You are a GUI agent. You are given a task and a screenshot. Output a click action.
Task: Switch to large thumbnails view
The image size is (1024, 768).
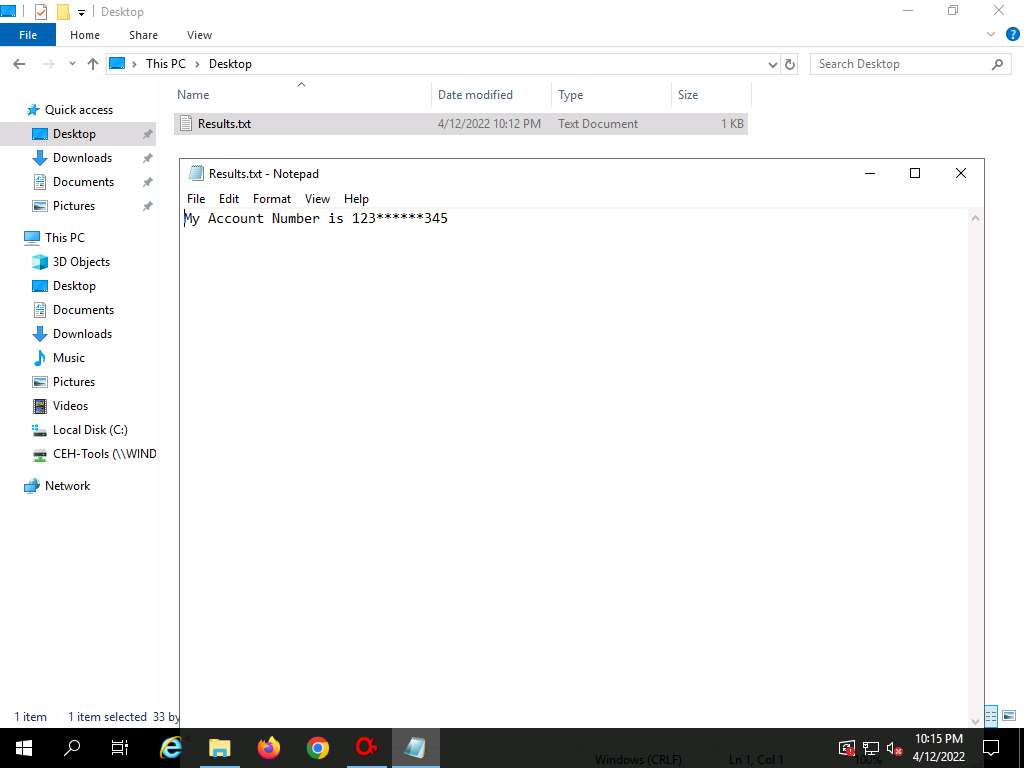point(1007,716)
